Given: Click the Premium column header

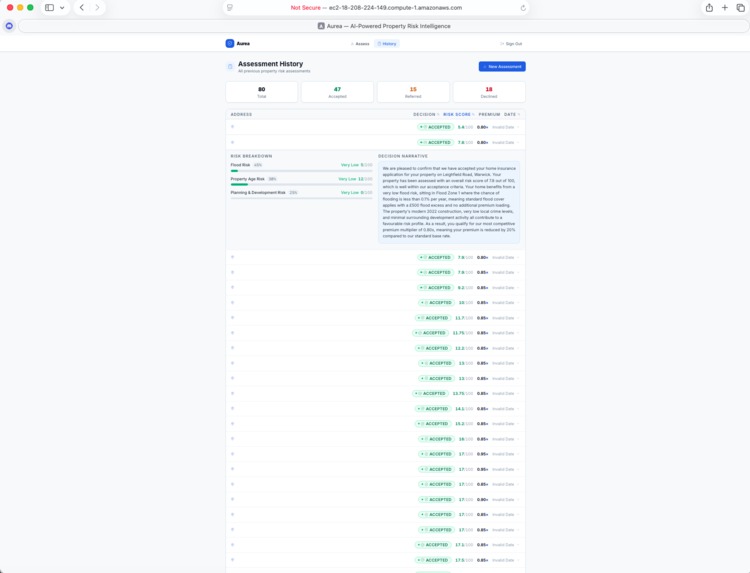Looking at the screenshot, I should [489, 114].
